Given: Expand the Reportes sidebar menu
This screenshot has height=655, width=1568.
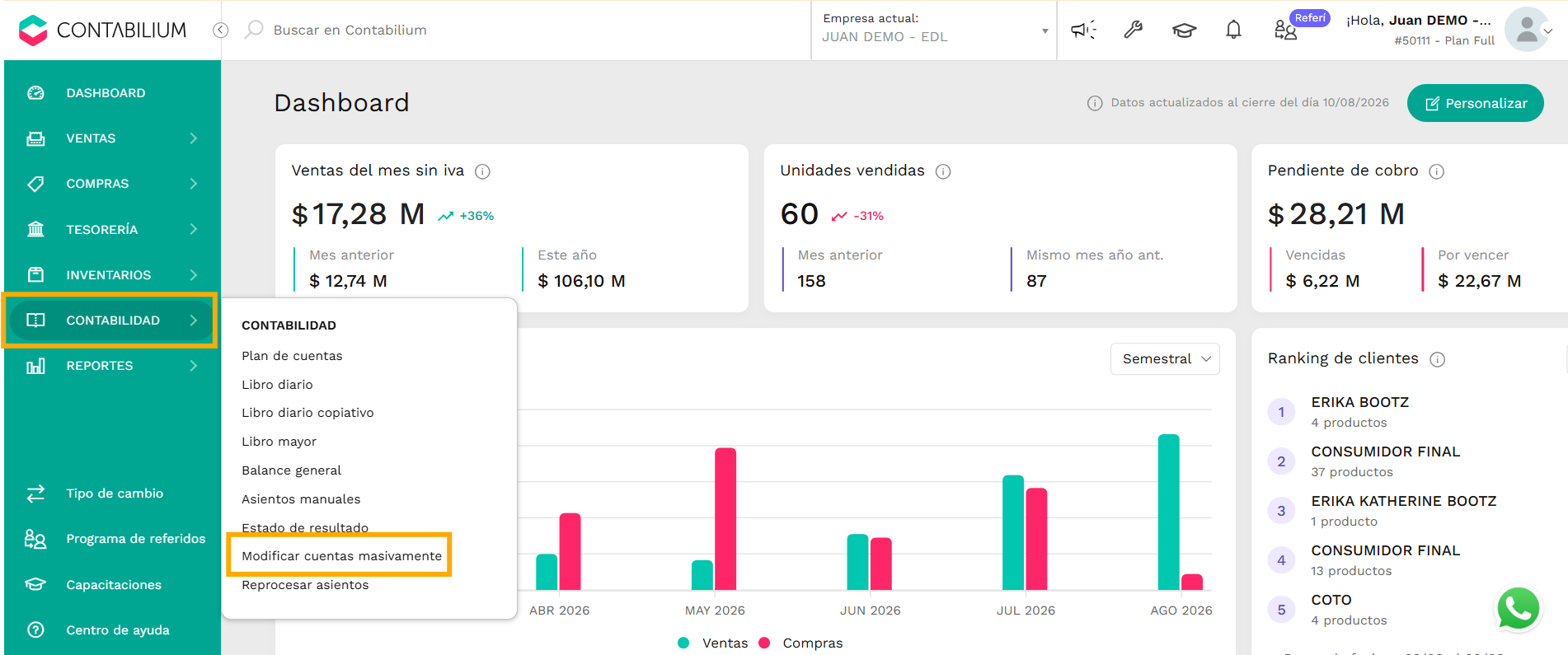Looking at the screenshot, I should pyautogui.click(x=111, y=366).
